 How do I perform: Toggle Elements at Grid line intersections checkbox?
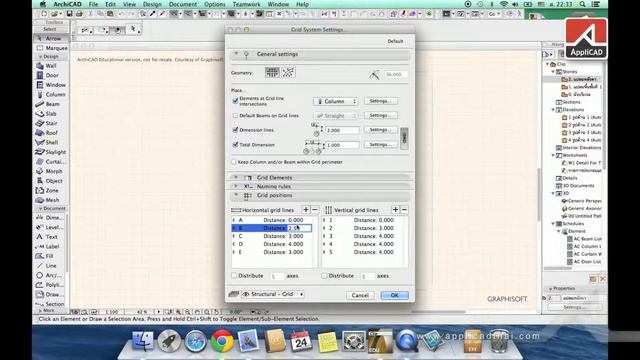tap(235, 101)
